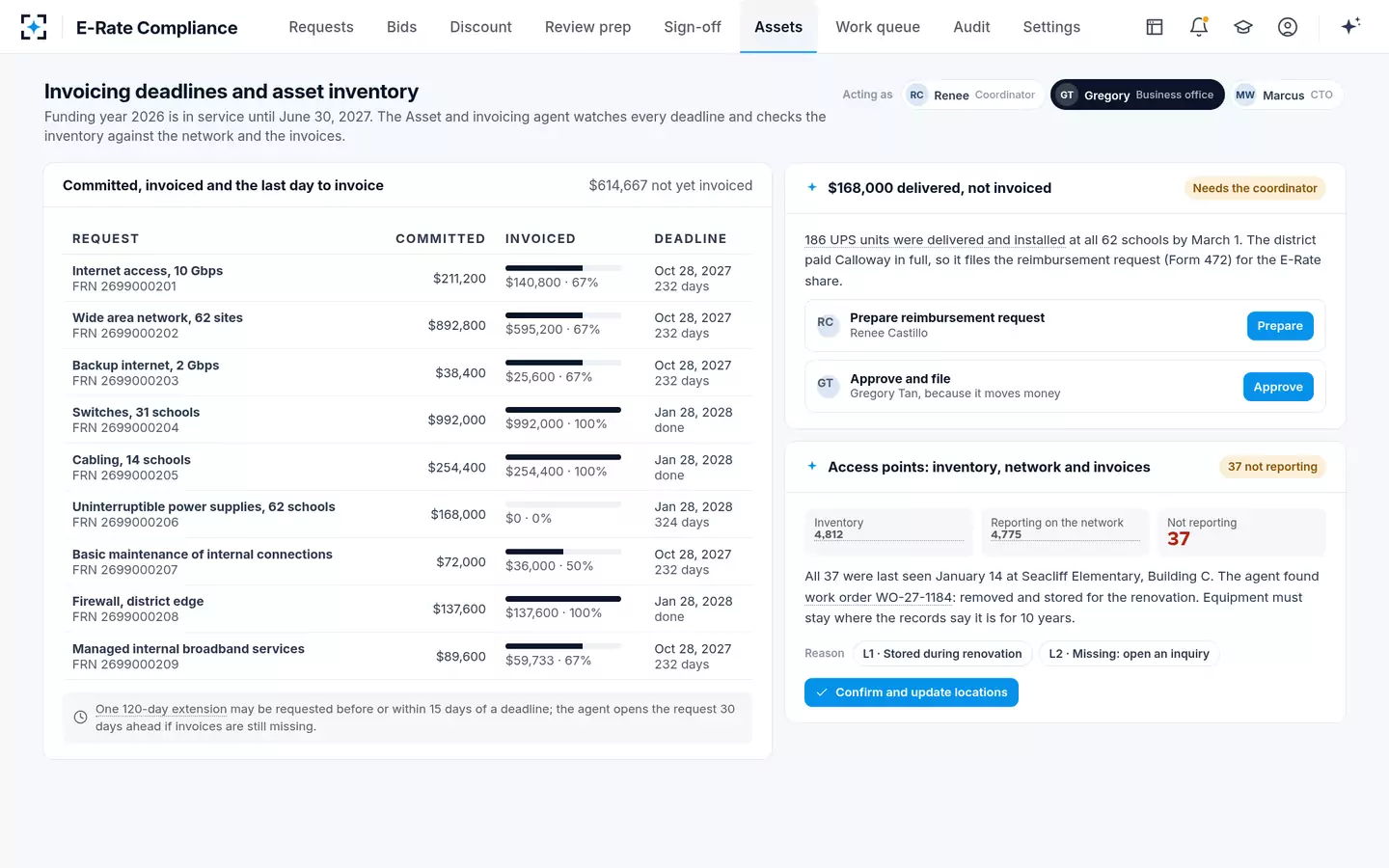Open the '186 UPS units were delivered' link
Viewport: 1389px width, 868px height.
point(935,240)
